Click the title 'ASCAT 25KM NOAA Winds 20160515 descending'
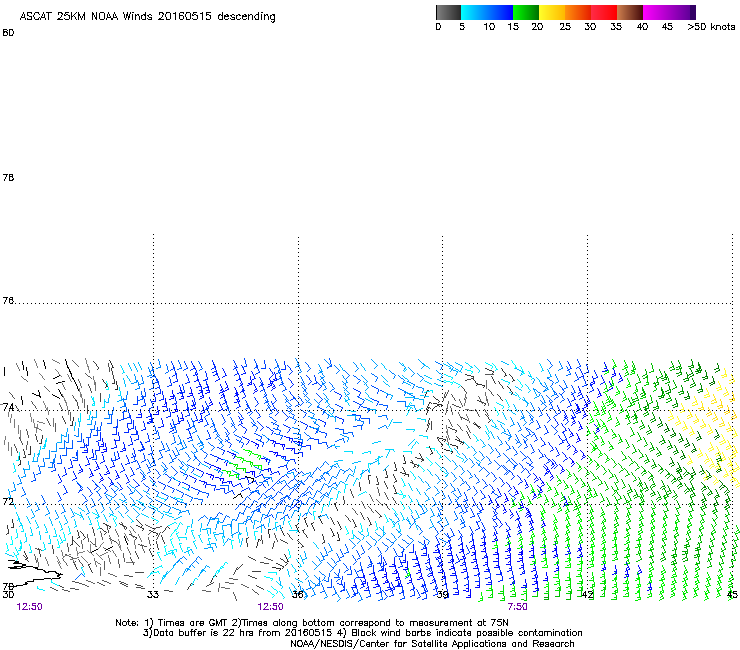740x650 pixels. tap(147, 17)
